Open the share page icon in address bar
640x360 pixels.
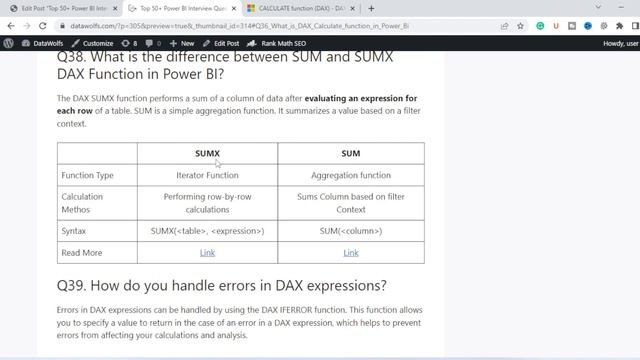[x=504, y=26]
